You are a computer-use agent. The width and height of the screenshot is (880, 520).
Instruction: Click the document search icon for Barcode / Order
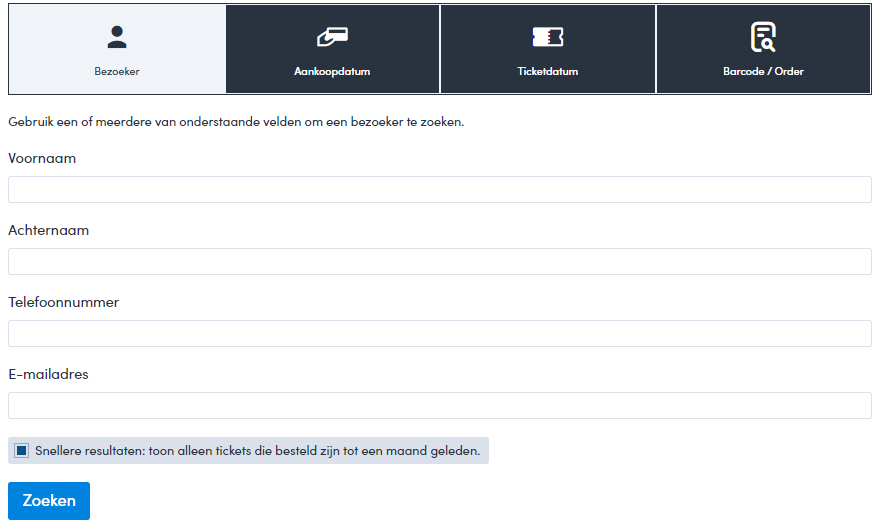pos(763,37)
